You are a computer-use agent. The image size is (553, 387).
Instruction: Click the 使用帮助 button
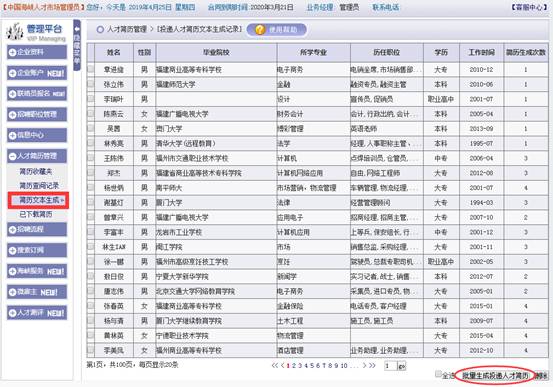[x=277, y=30]
